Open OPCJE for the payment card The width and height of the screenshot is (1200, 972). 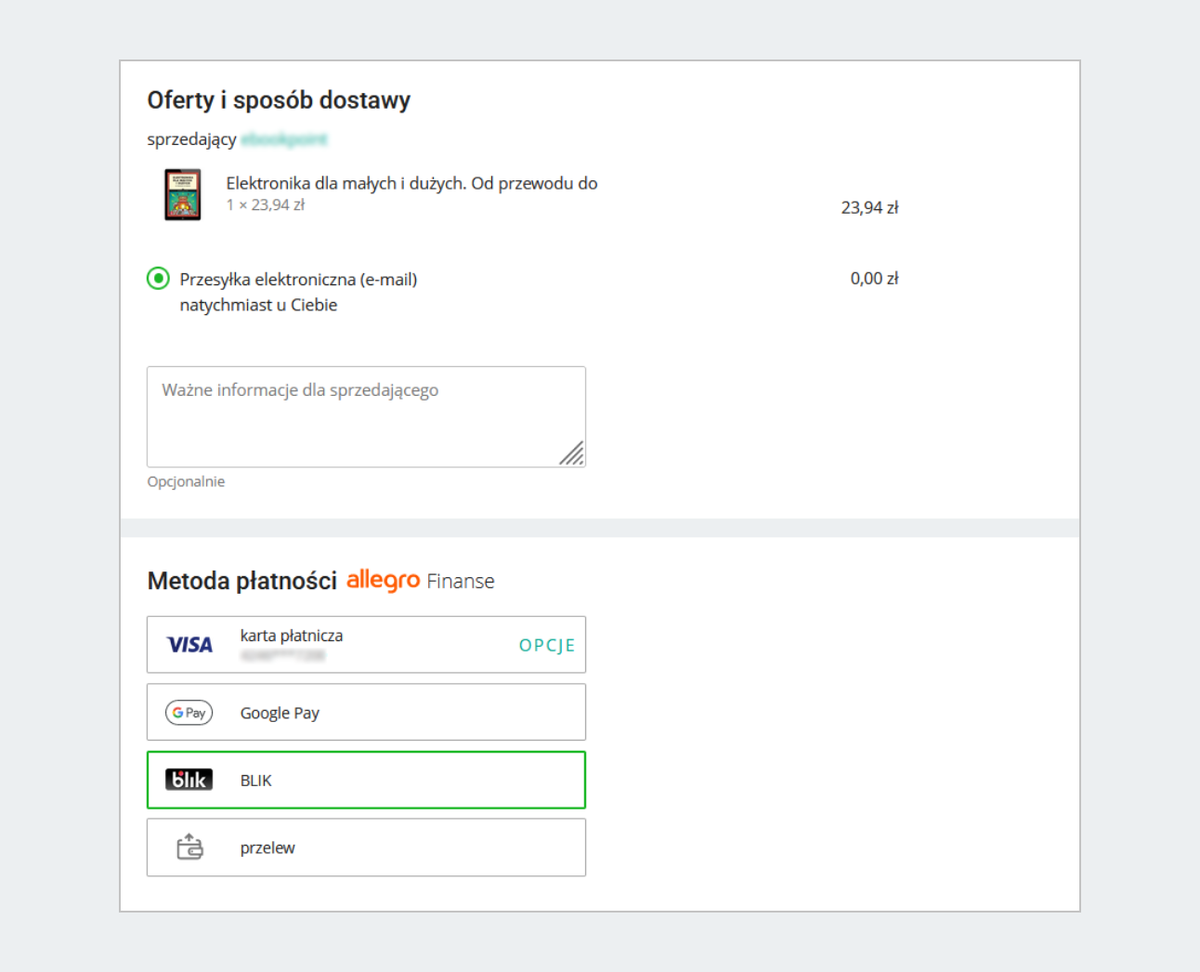point(547,645)
